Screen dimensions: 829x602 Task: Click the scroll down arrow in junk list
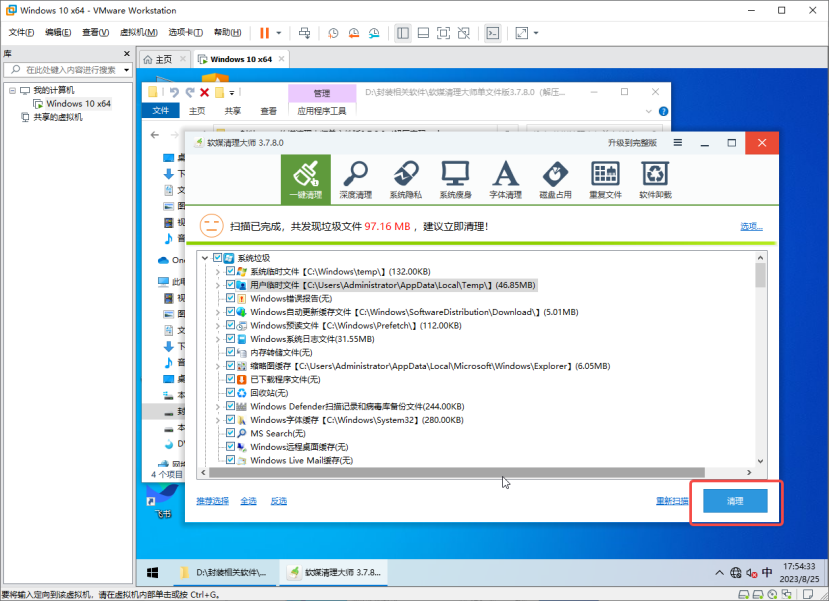click(760, 461)
